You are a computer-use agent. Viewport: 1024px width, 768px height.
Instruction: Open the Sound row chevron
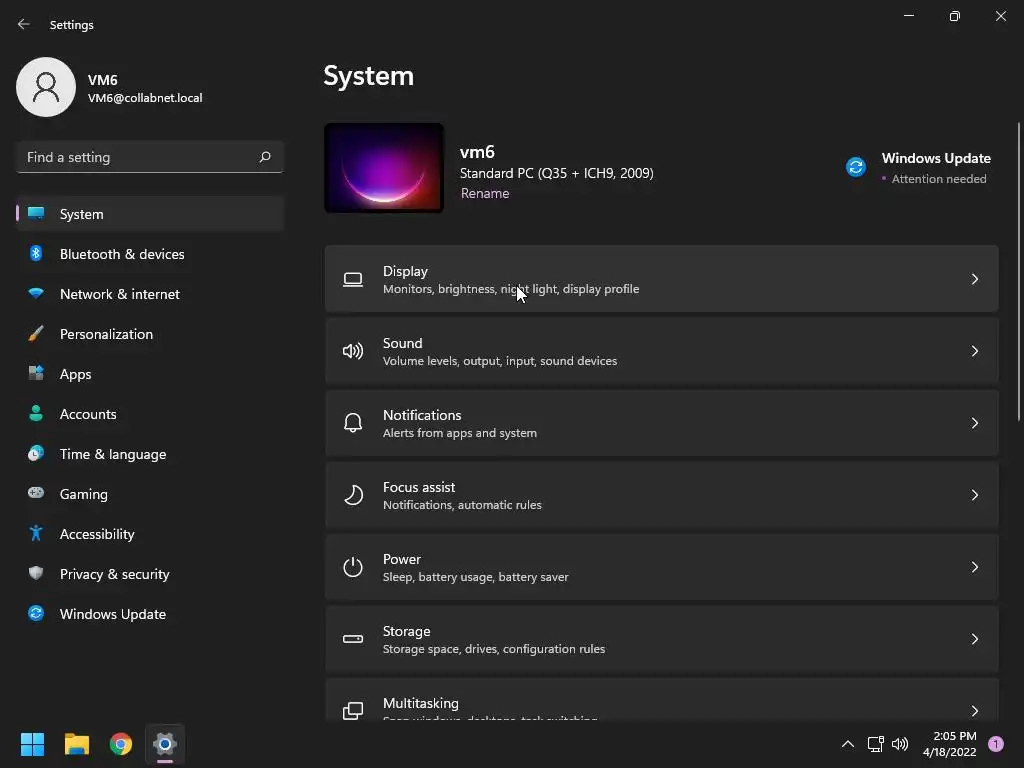[974, 351]
